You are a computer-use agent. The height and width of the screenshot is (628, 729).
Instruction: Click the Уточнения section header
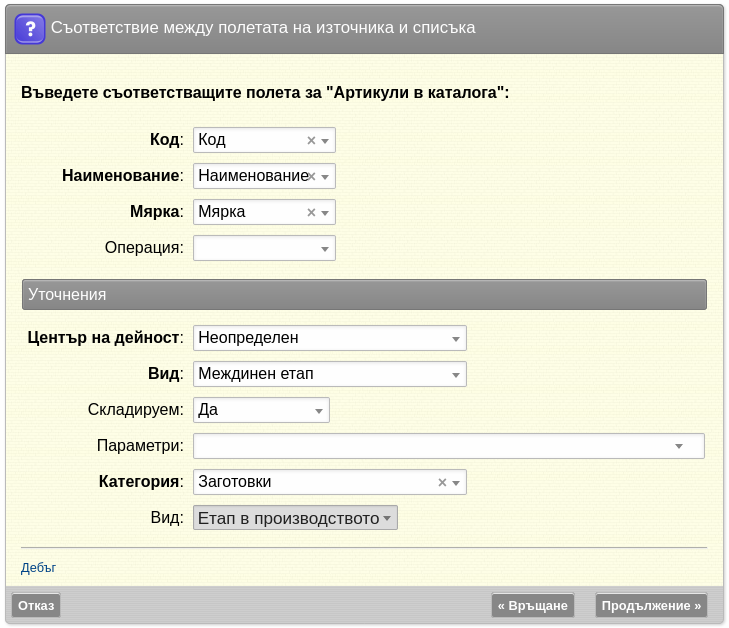pyautogui.click(x=364, y=294)
